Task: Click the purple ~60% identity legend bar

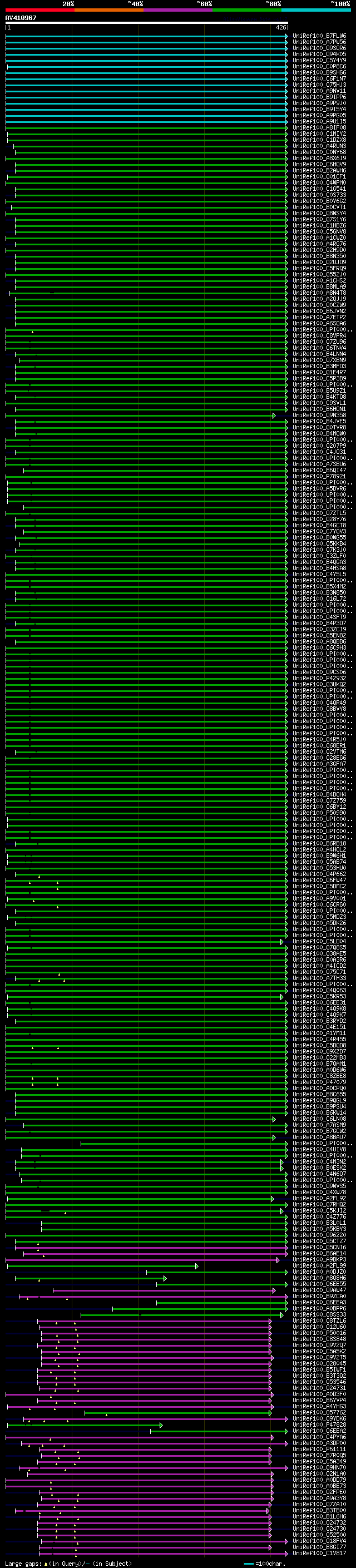Action: pyautogui.click(x=179, y=10)
